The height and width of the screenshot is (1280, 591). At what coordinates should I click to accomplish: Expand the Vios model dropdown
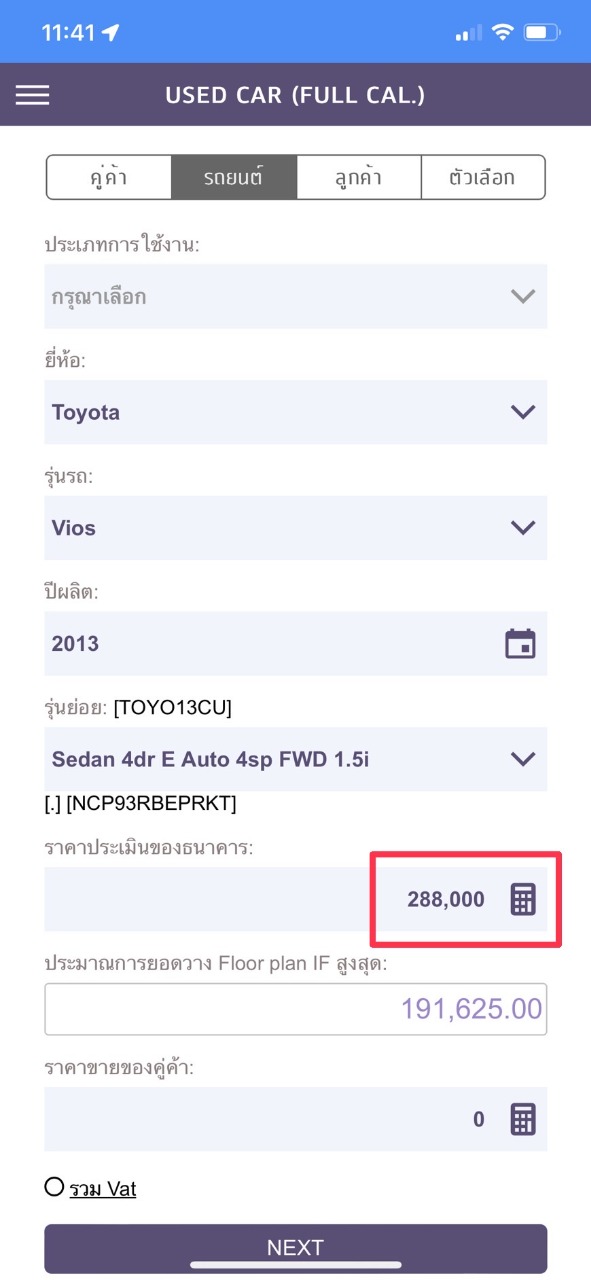(295, 527)
